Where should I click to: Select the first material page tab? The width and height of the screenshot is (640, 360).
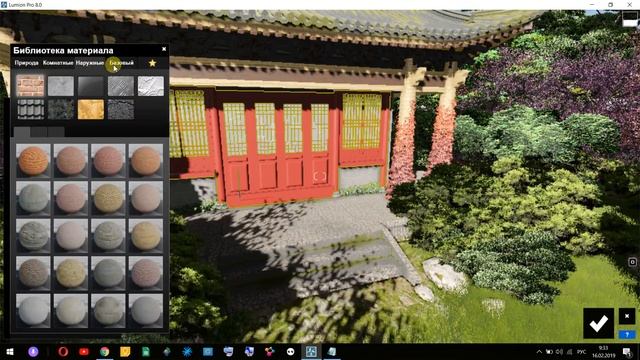tap(22, 131)
